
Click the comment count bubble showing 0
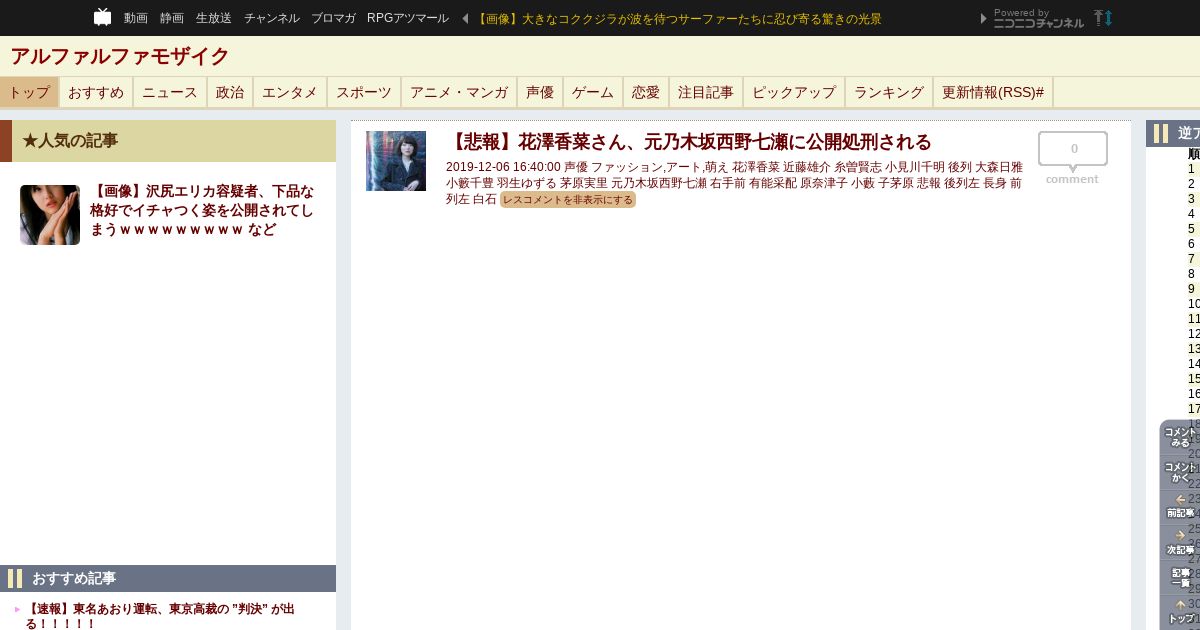1073,149
